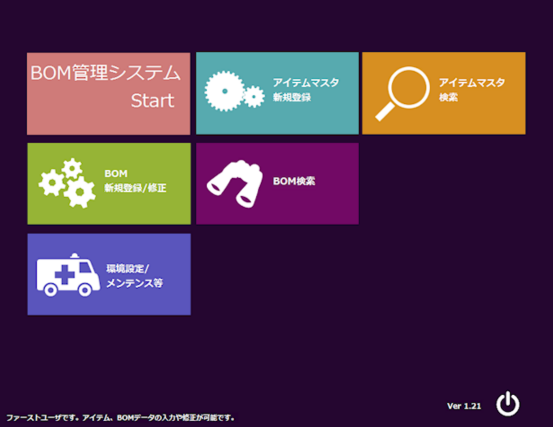
Task: Click the ファーストユーザです status message
Action: [121, 418]
